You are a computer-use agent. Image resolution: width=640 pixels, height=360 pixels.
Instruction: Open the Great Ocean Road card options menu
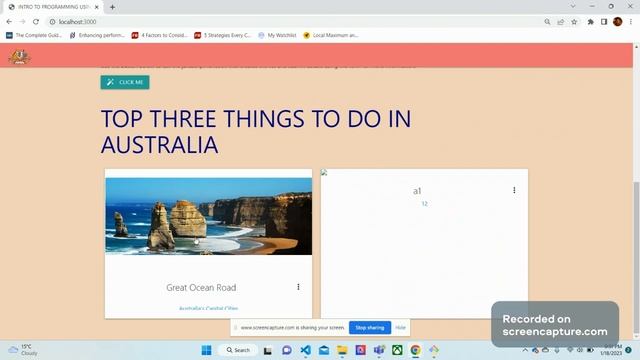(298, 287)
